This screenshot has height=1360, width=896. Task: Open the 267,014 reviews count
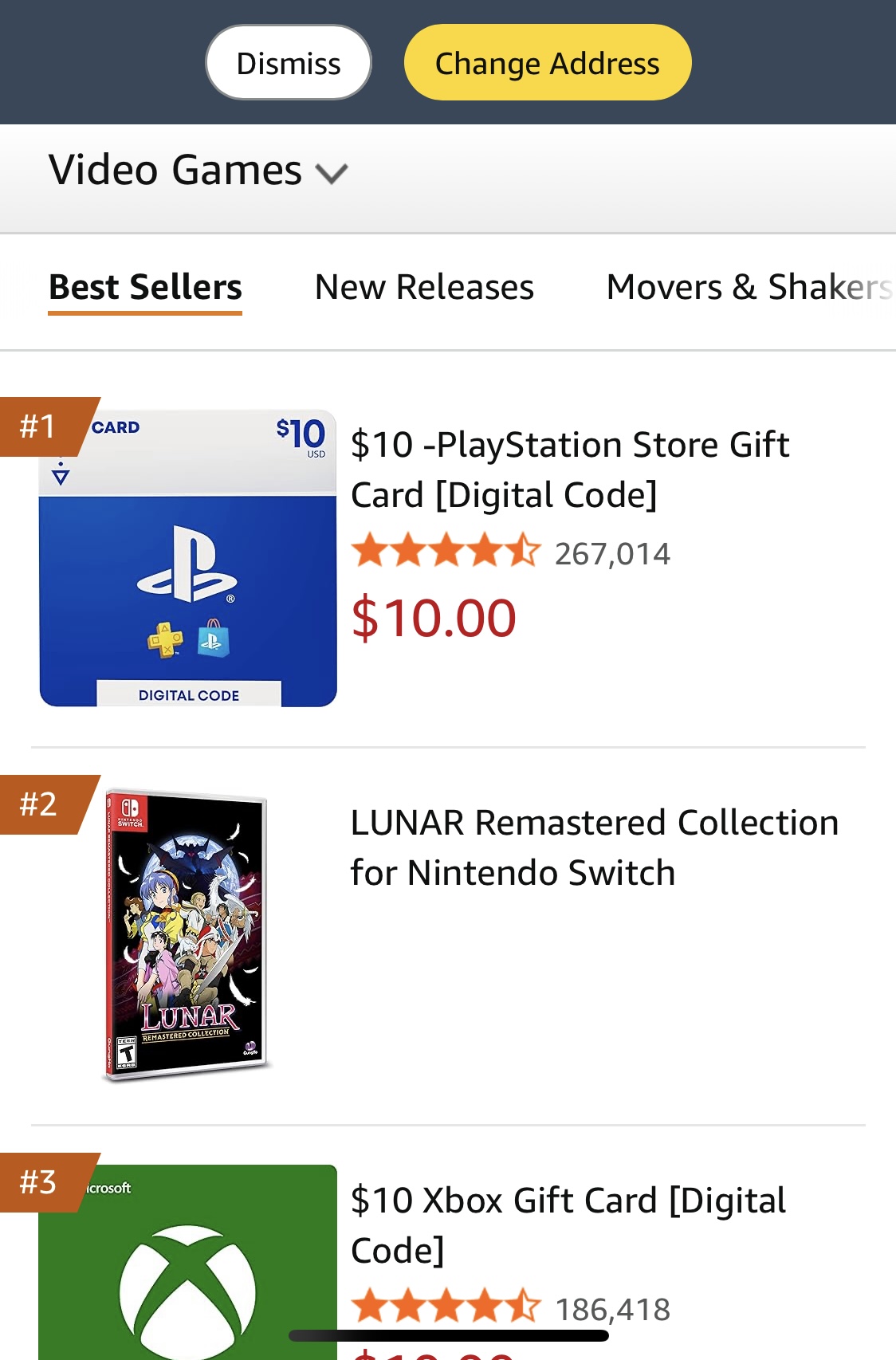(x=612, y=554)
